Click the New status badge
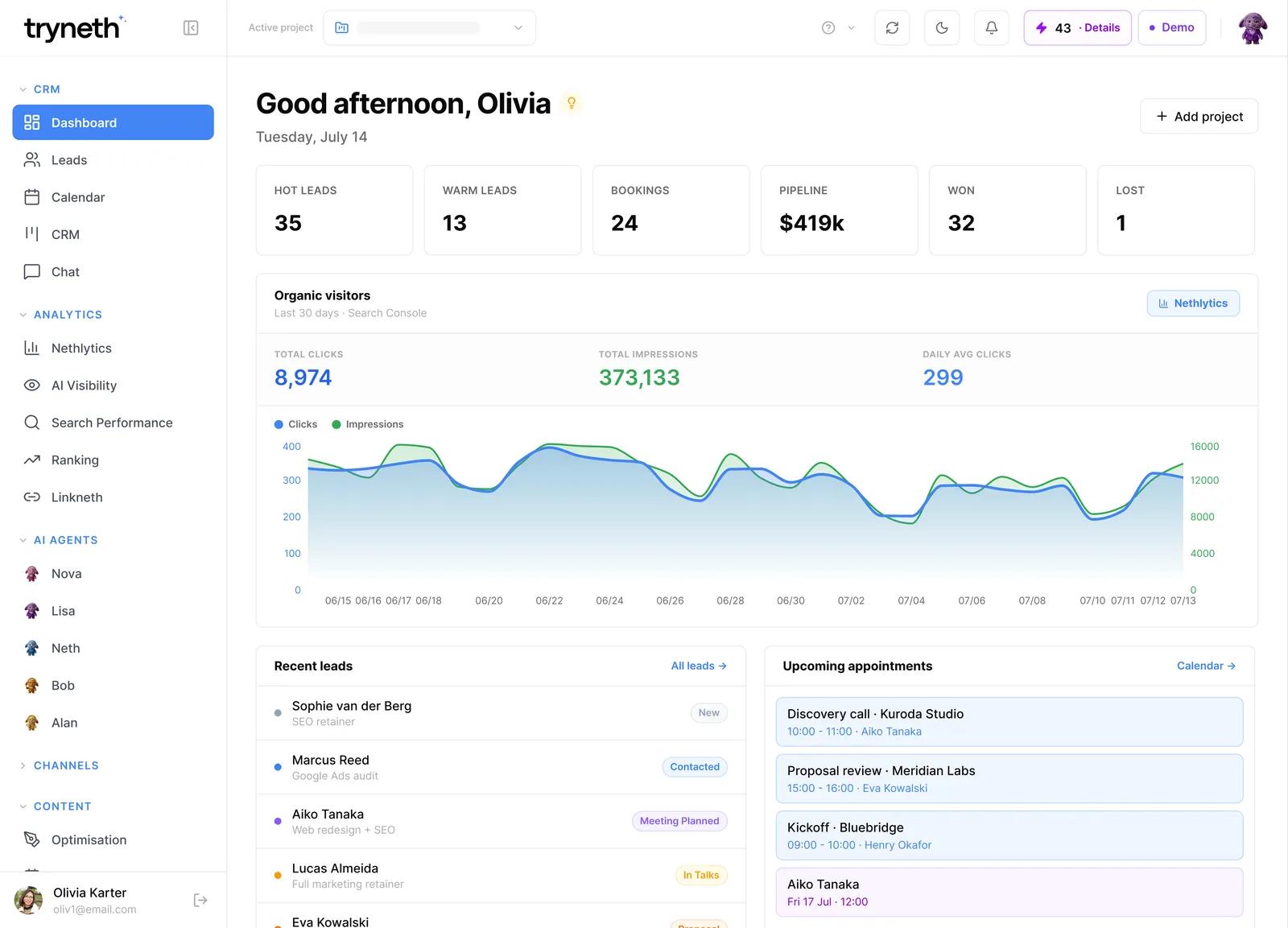The width and height of the screenshot is (1288, 928). (x=708, y=713)
